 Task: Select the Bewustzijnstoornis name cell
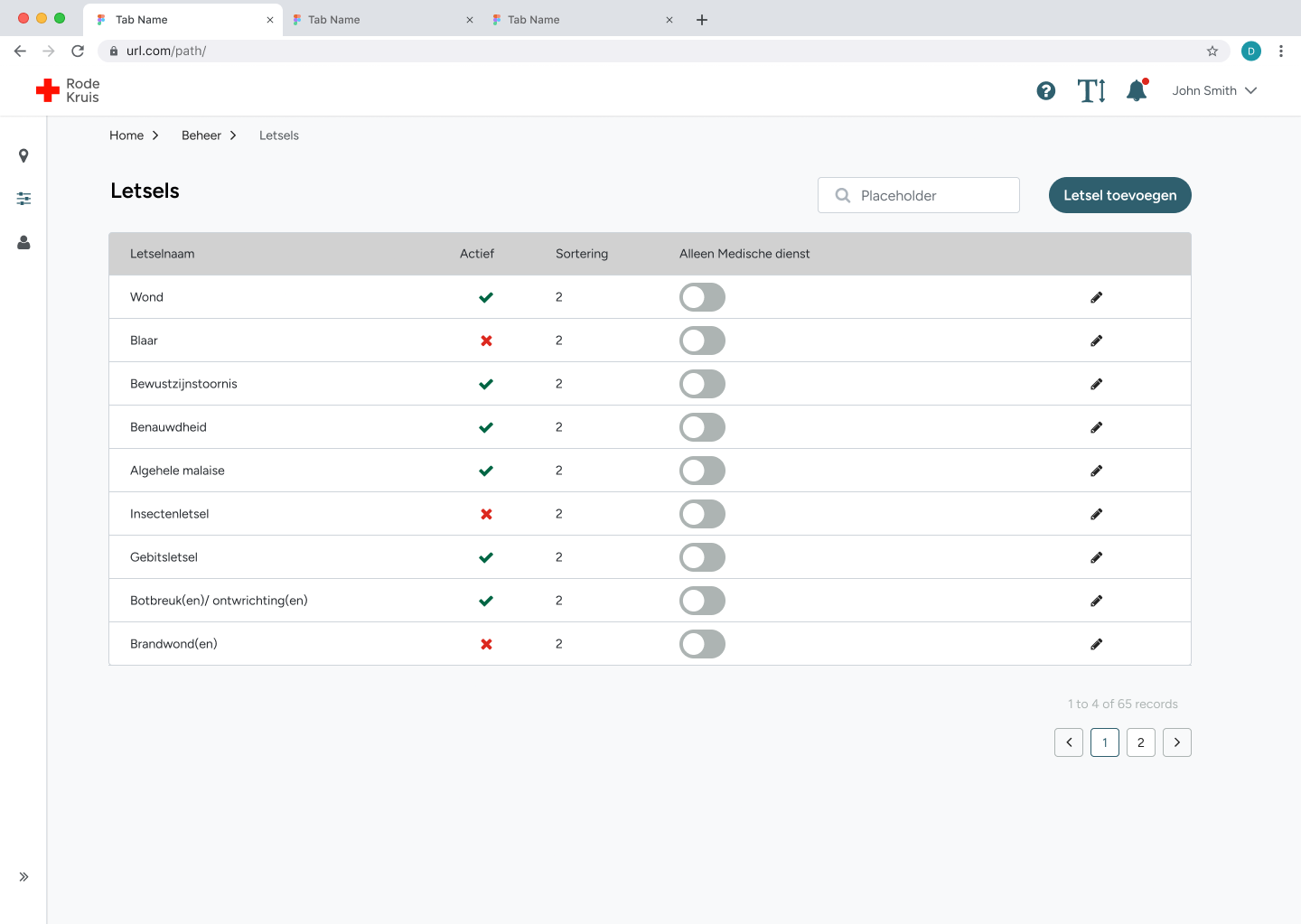click(x=183, y=384)
